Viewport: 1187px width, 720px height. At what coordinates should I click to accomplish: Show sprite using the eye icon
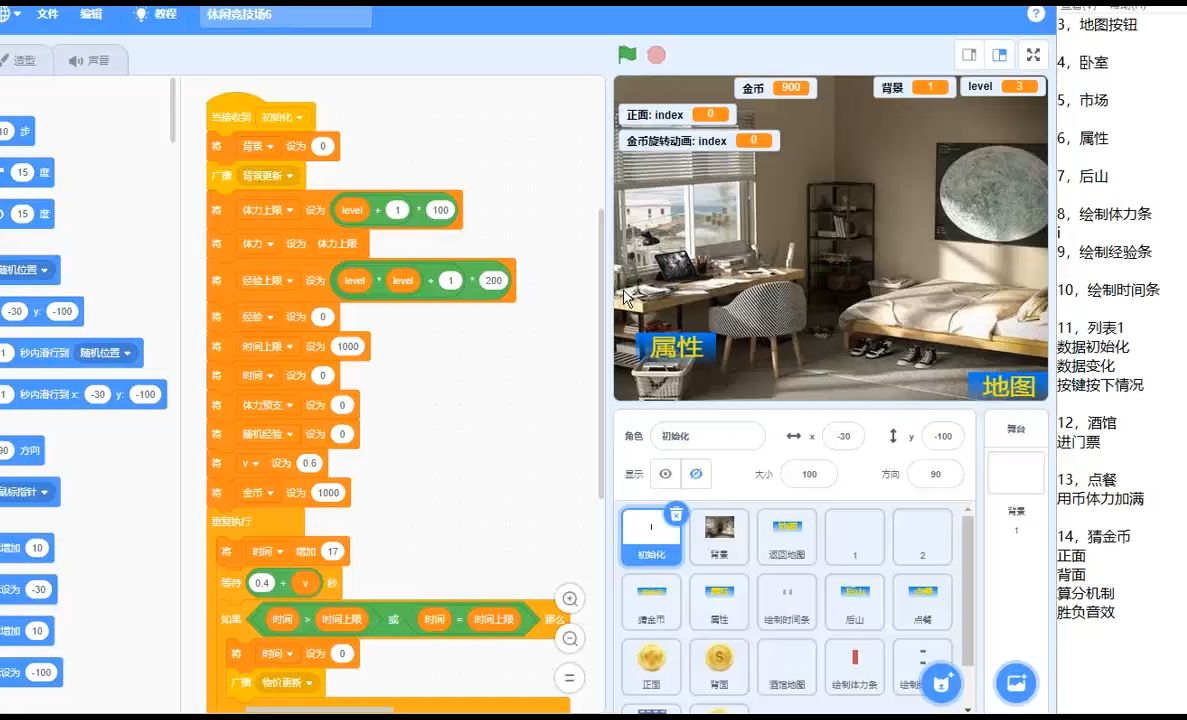pyautogui.click(x=665, y=474)
